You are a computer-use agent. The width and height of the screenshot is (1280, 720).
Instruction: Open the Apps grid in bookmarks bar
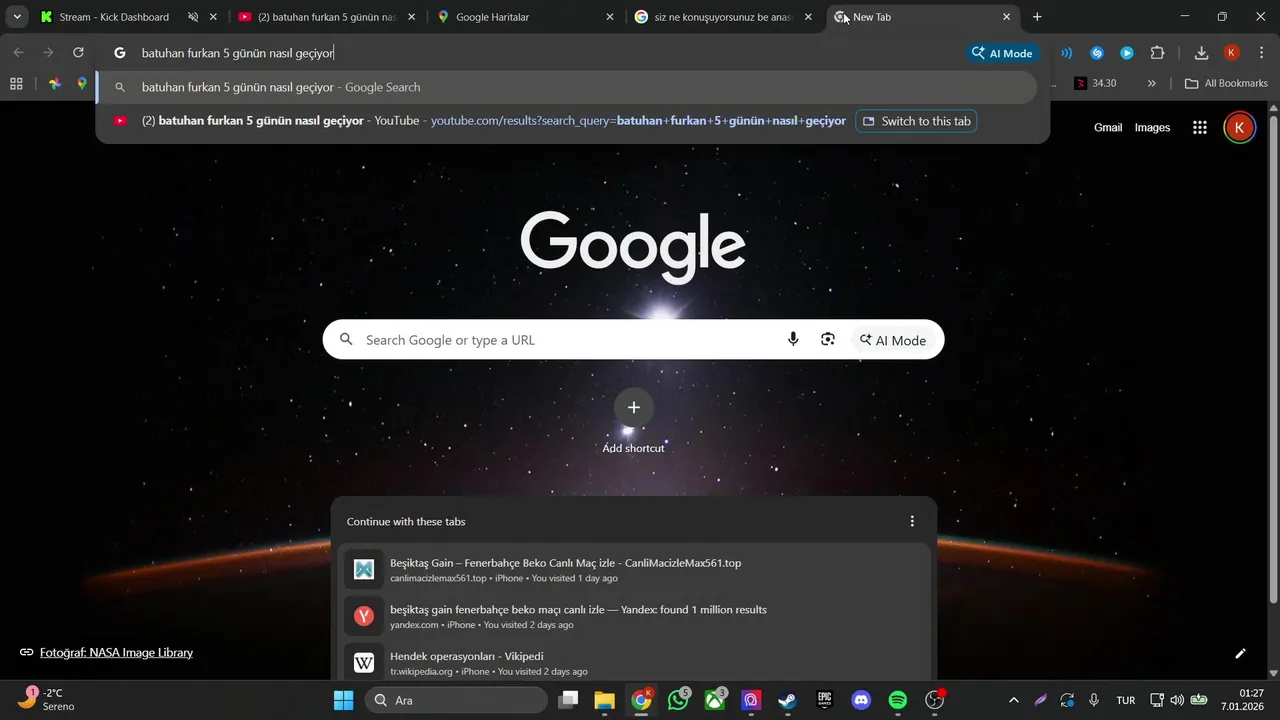pyautogui.click(x=16, y=84)
